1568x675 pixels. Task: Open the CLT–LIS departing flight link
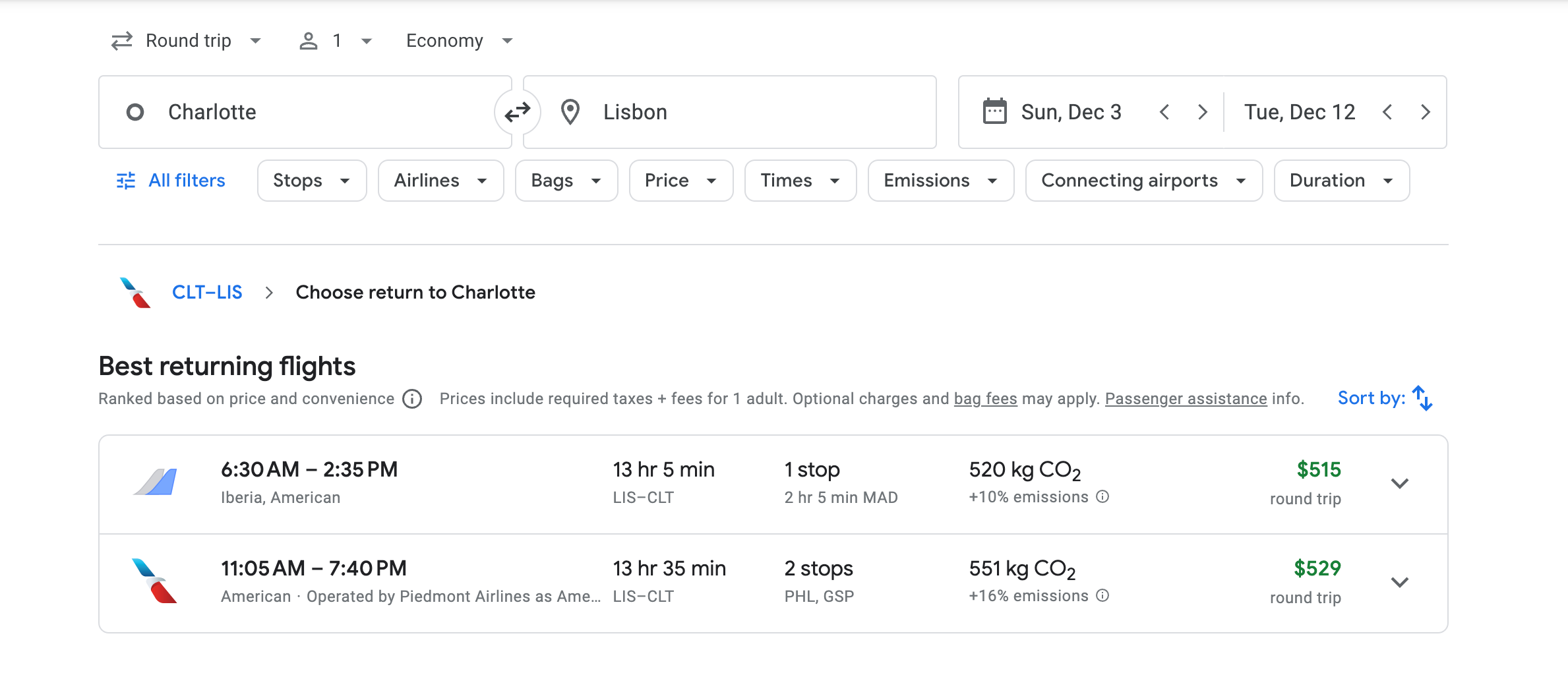(x=206, y=292)
